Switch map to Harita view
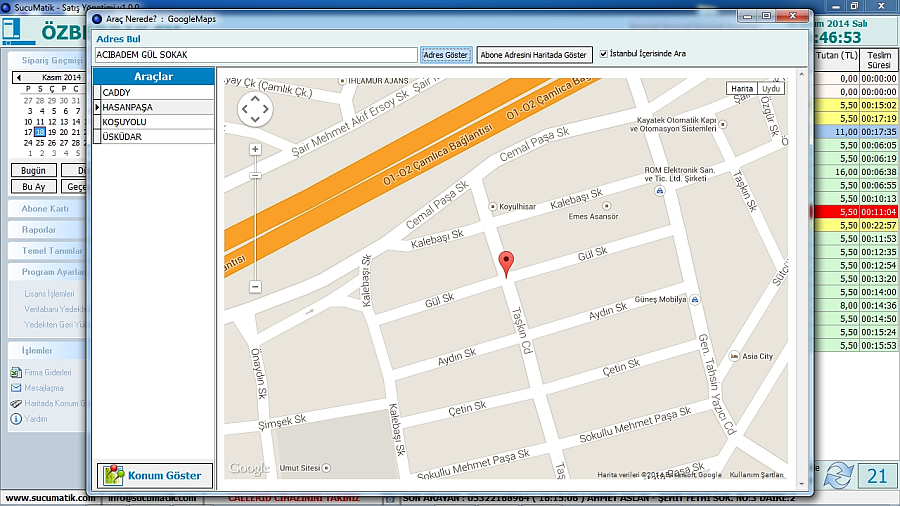900x506 pixels. pos(742,88)
